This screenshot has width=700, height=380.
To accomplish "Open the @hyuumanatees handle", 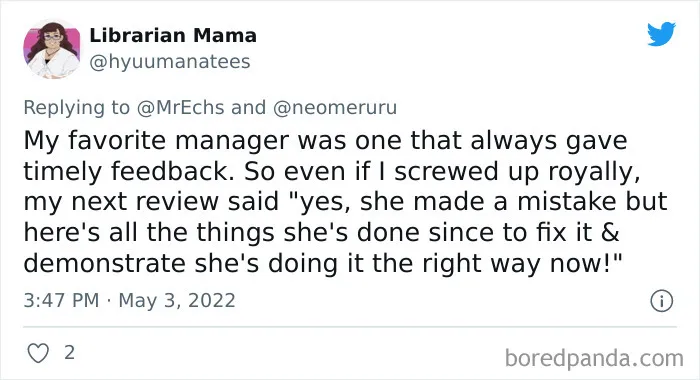I will 170,62.
